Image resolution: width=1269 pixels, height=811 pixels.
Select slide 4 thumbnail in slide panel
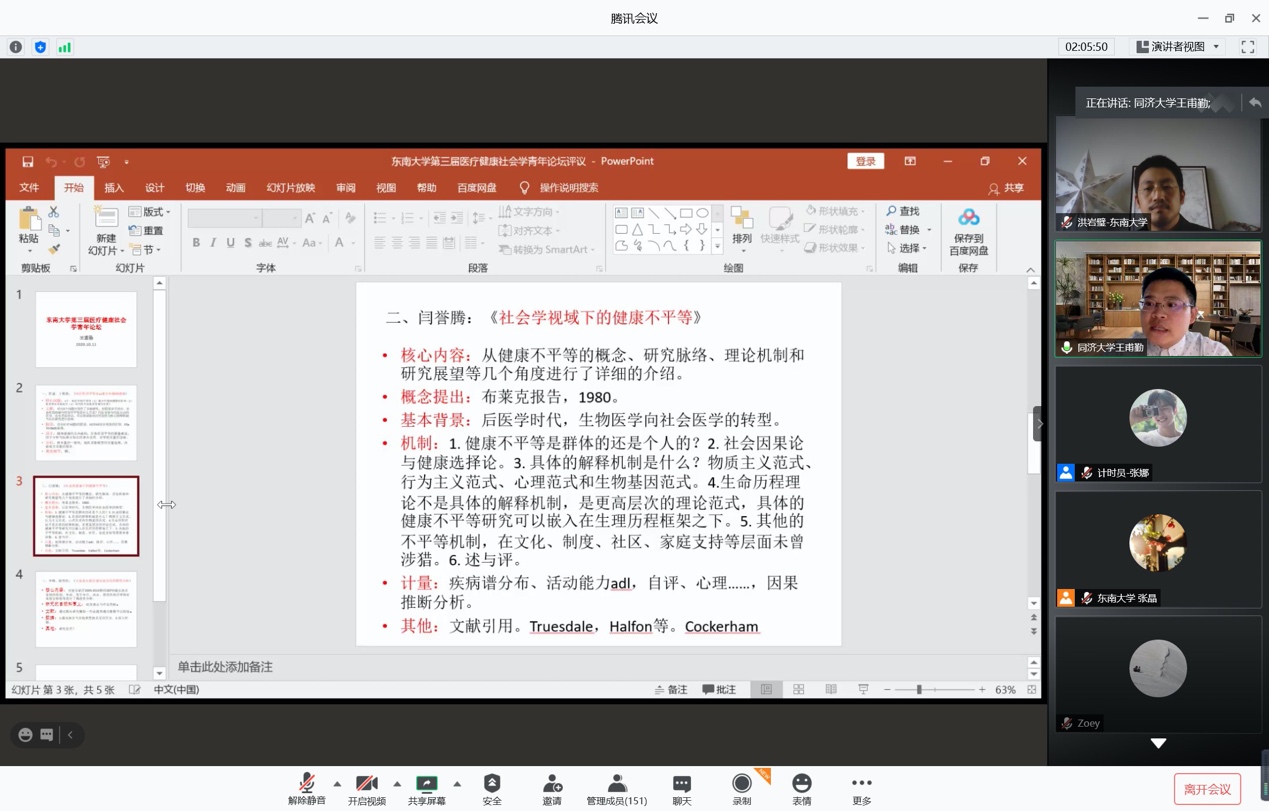(86, 609)
